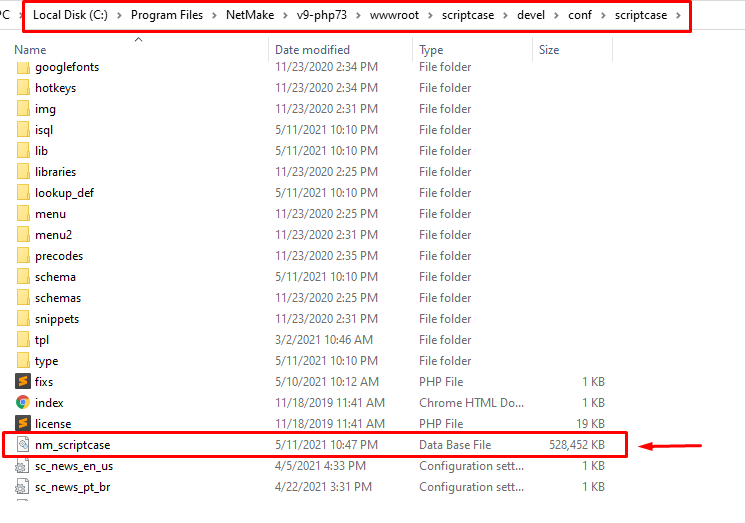Select the snippets folder icon

pyautogui.click(x=23, y=319)
